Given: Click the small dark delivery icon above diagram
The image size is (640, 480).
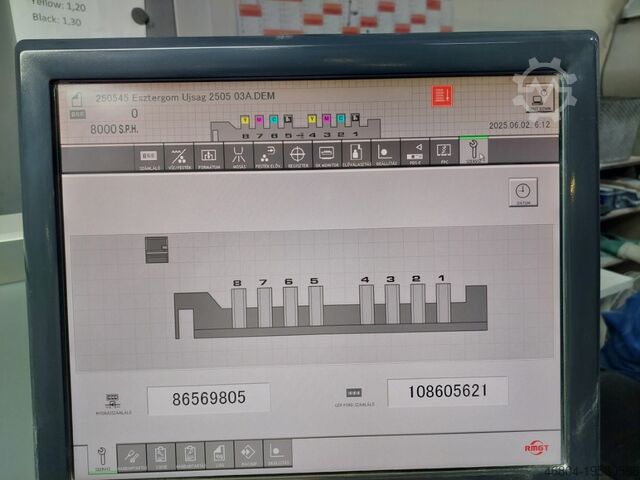Looking at the screenshot, I should pyautogui.click(x=156, y=250).
